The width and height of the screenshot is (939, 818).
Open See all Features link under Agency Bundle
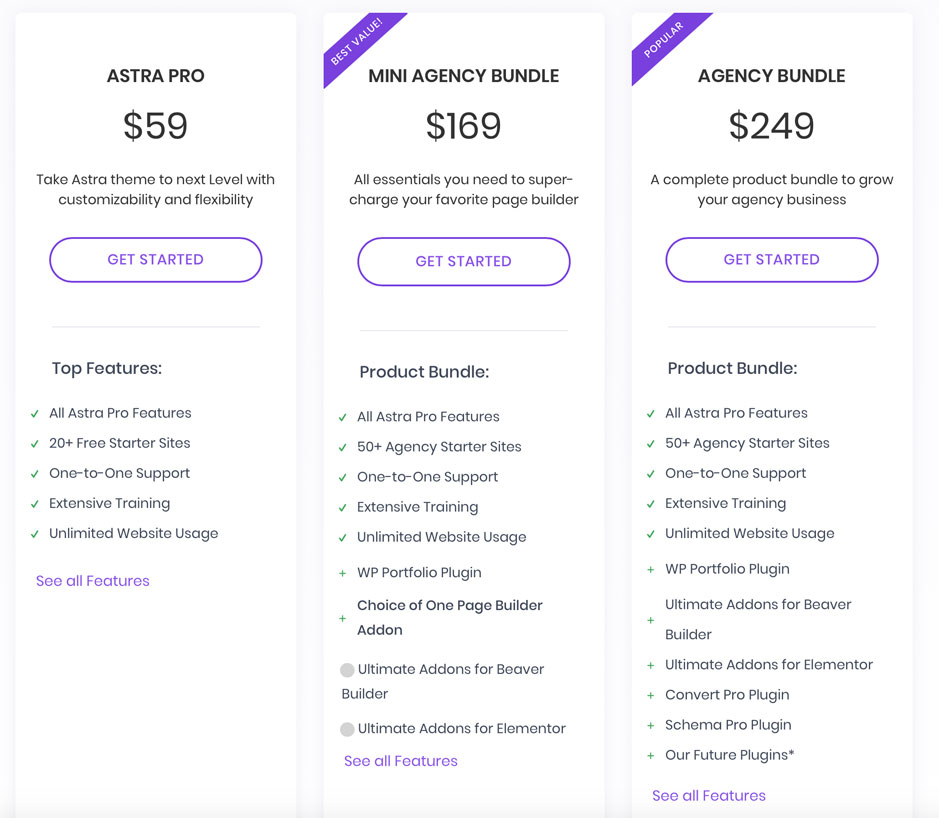pyautogui.click(x=708, y=795)
